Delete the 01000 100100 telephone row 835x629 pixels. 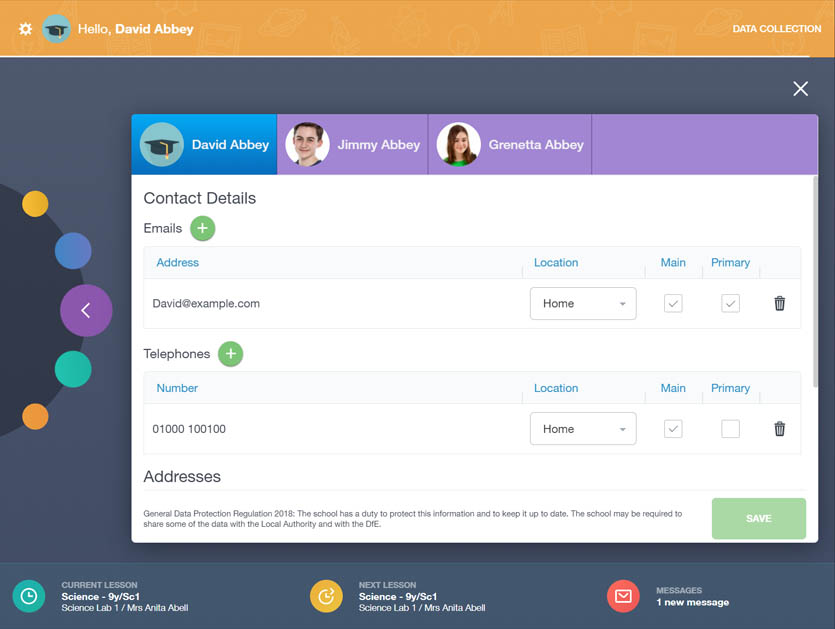pyautogui.click(x=779, y=429)
